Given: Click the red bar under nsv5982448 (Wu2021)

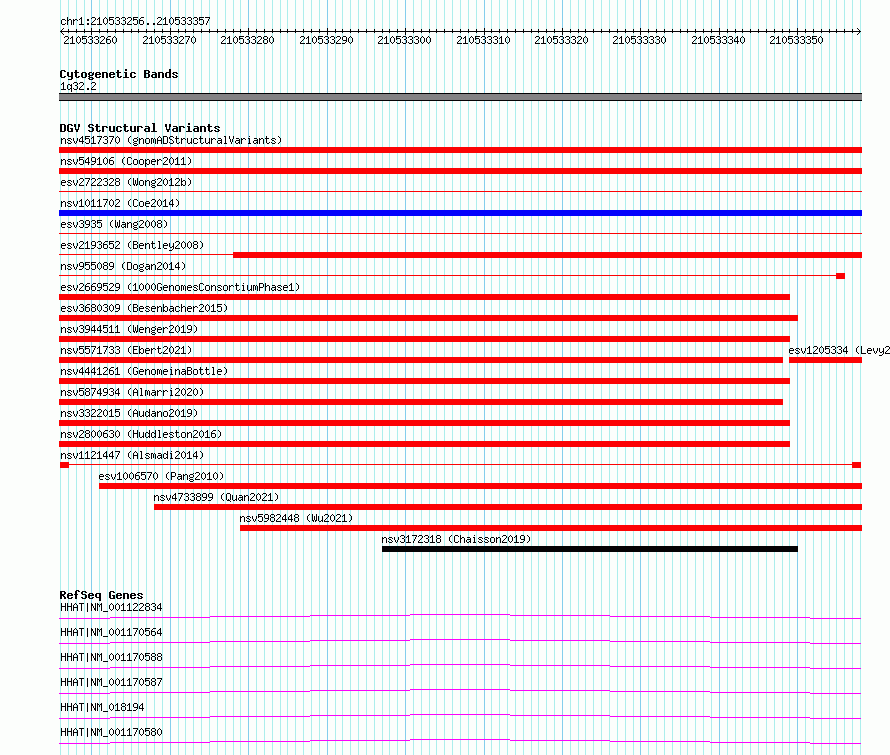Looking at the screenshot, I should (x=551, y=528).
